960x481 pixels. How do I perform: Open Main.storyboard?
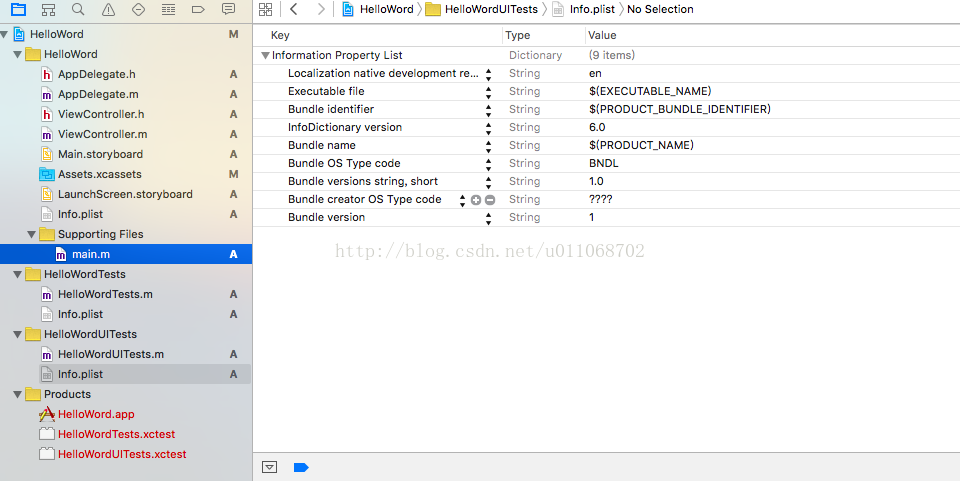click(x=100, y=154)
